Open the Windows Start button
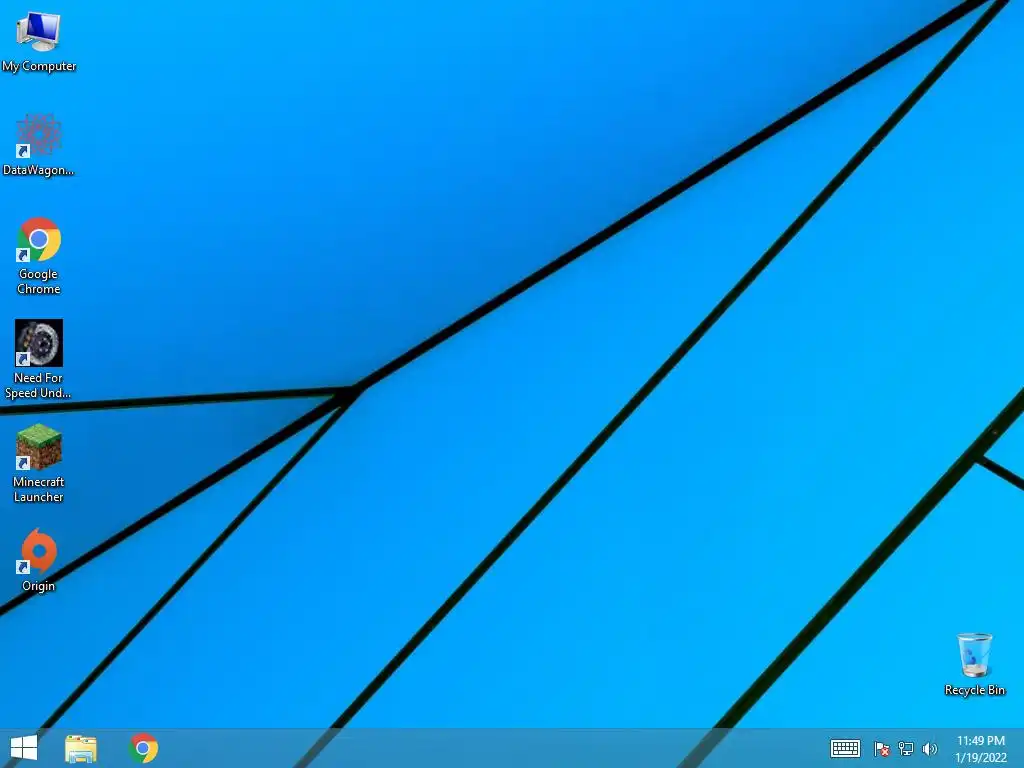Image resolution: width=1024 pixels, height=768 pixels. coord(24,748)
